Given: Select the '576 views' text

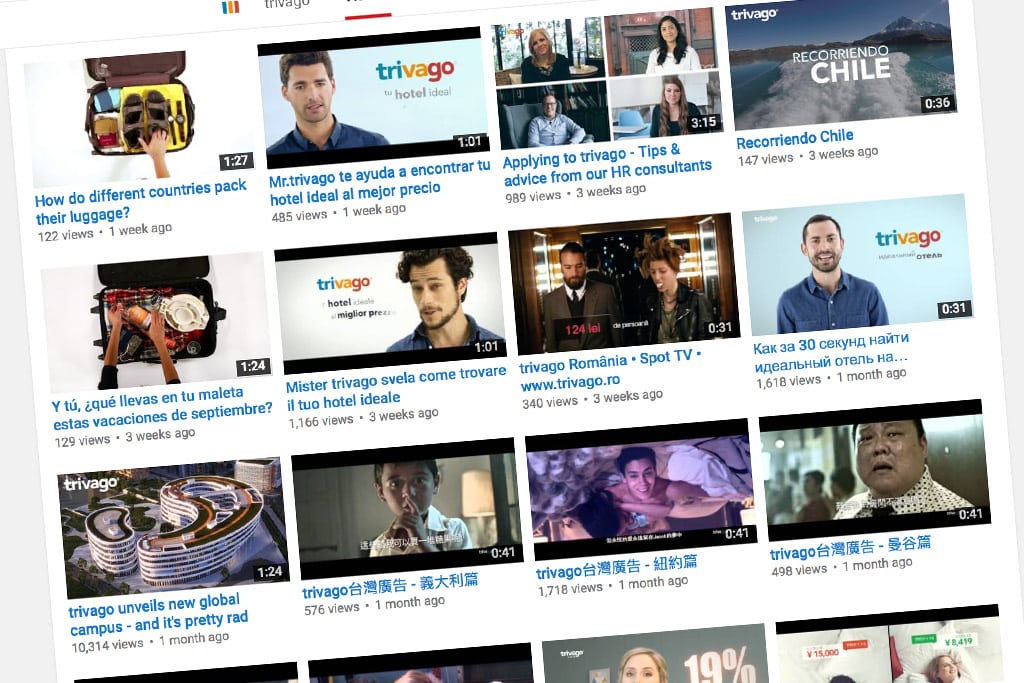Looking at the screenshot, I should pyautogui.click(x=332, y=609).
